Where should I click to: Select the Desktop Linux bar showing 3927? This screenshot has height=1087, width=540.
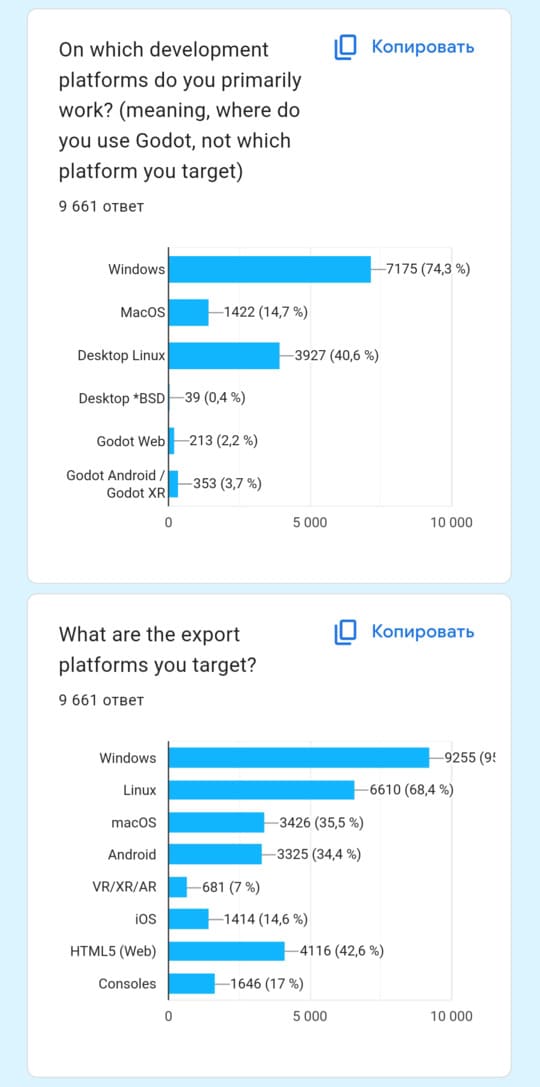coord(225,356)
